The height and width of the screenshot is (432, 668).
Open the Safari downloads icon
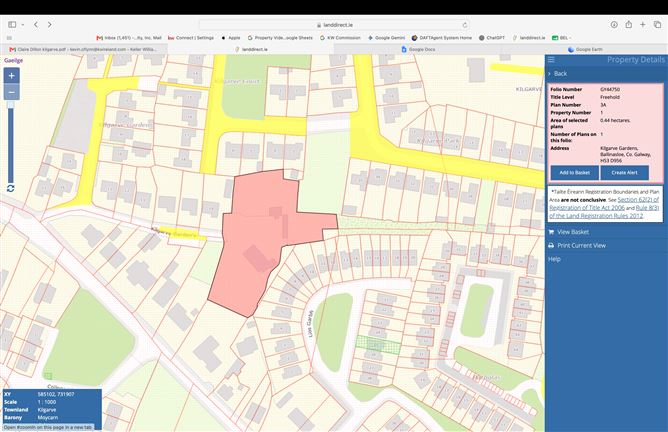click(x=614, y=25)
